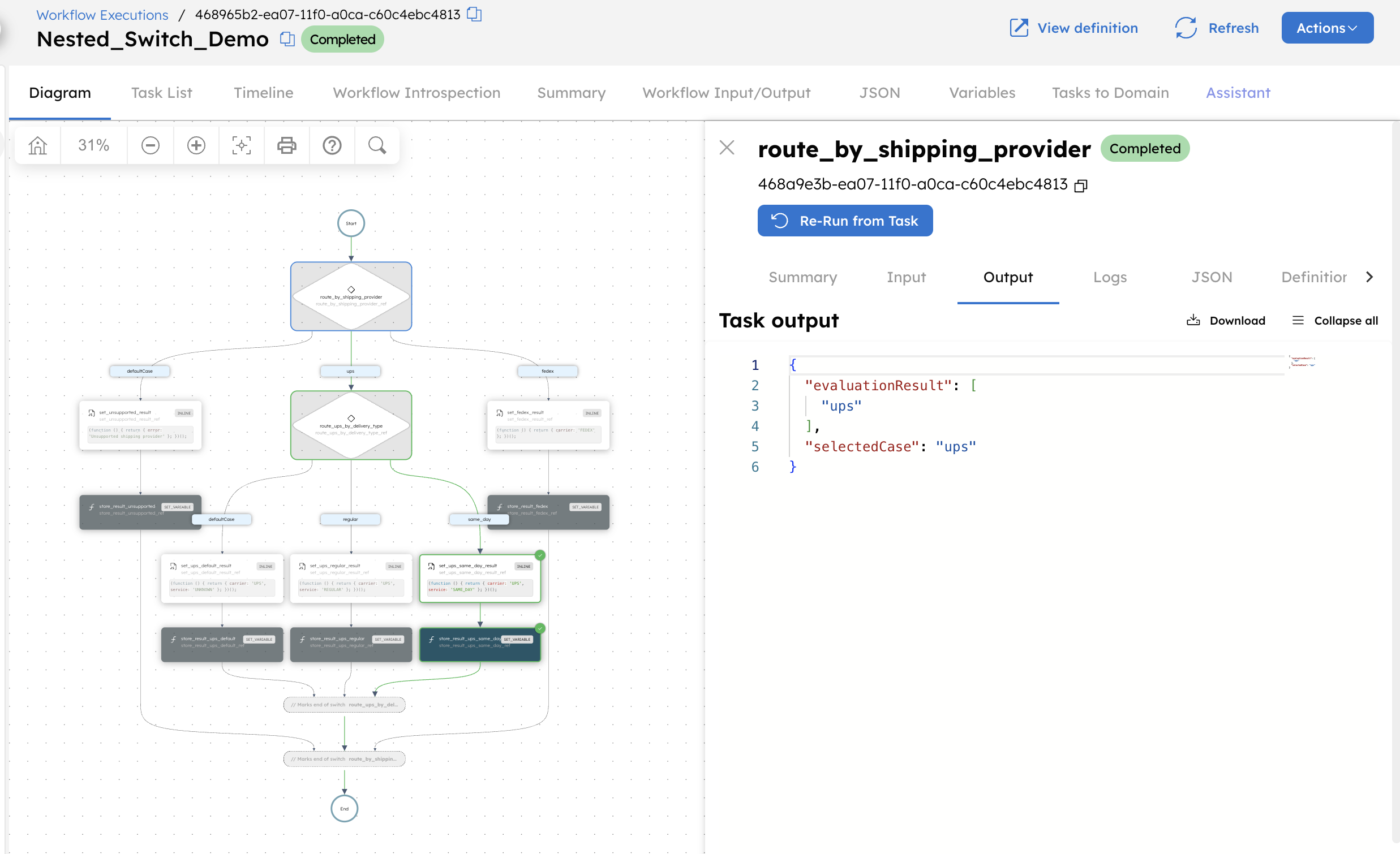Image resolution: width=1400 pixels, height=854 pixels.
Task: Search within the workflow diagram
Action: pyautogui.click(x=377, y=145)
